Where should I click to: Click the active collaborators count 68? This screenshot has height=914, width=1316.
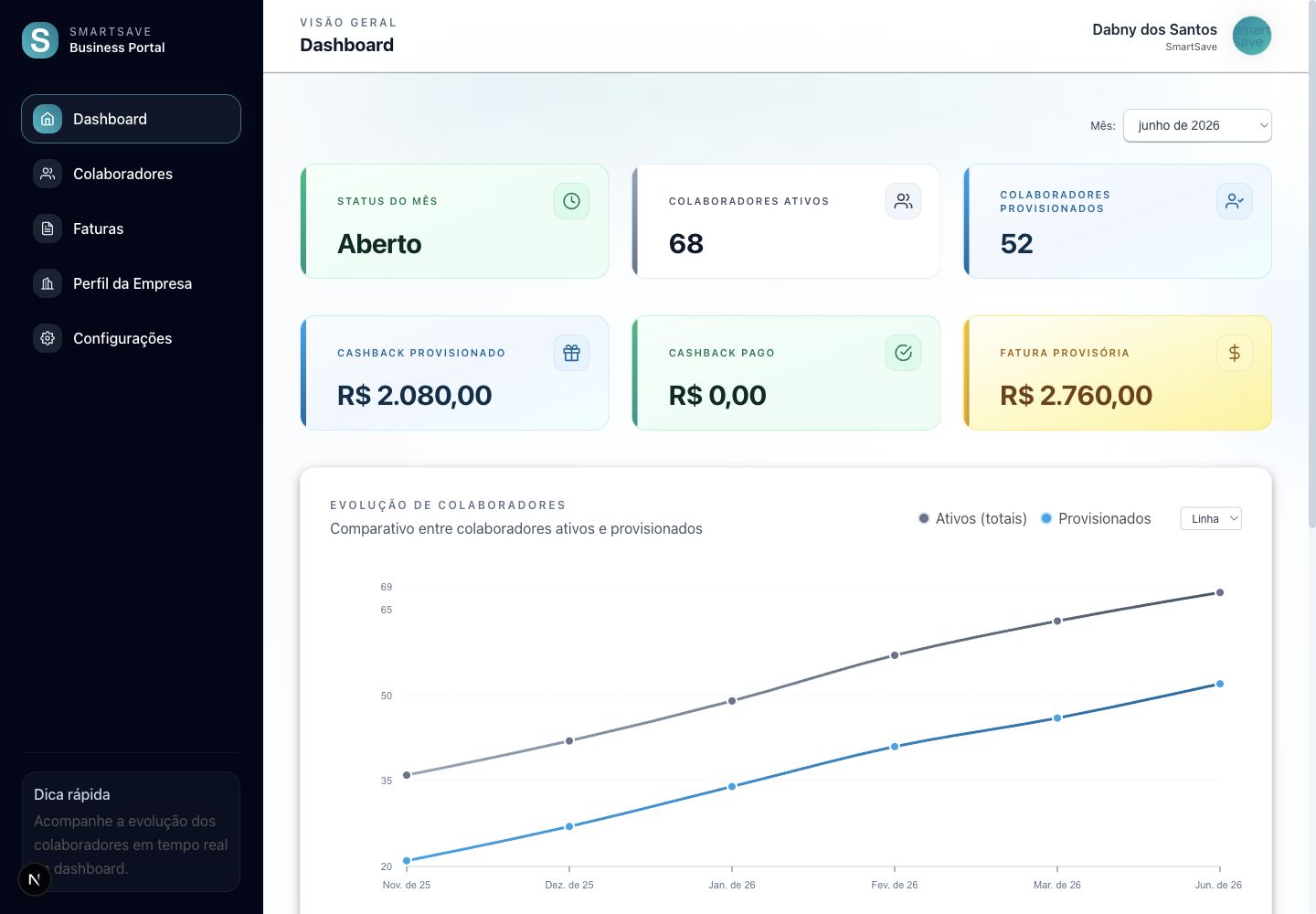[686, 244]
